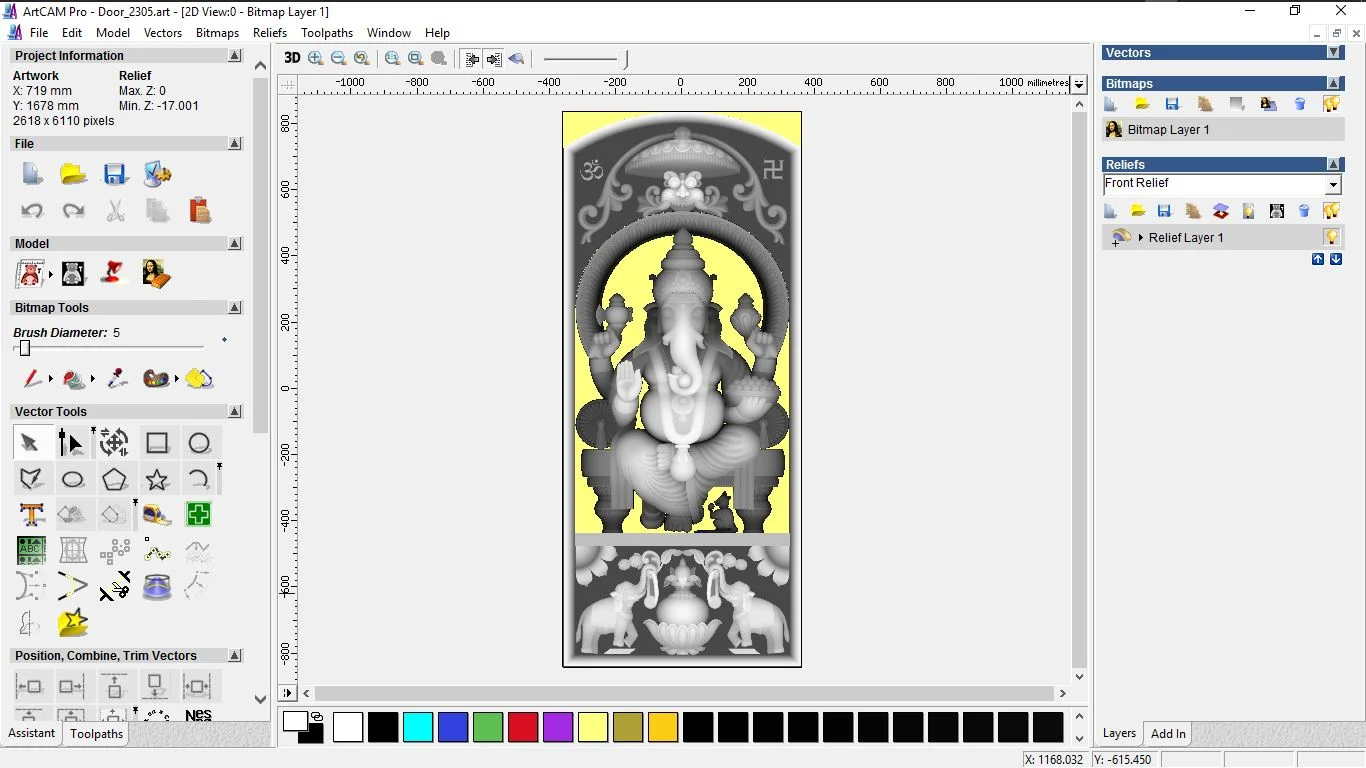Click the Pick Colour eyedropper tool
The height and width of the screenshot is (768, 1366).
pos(117,379)
